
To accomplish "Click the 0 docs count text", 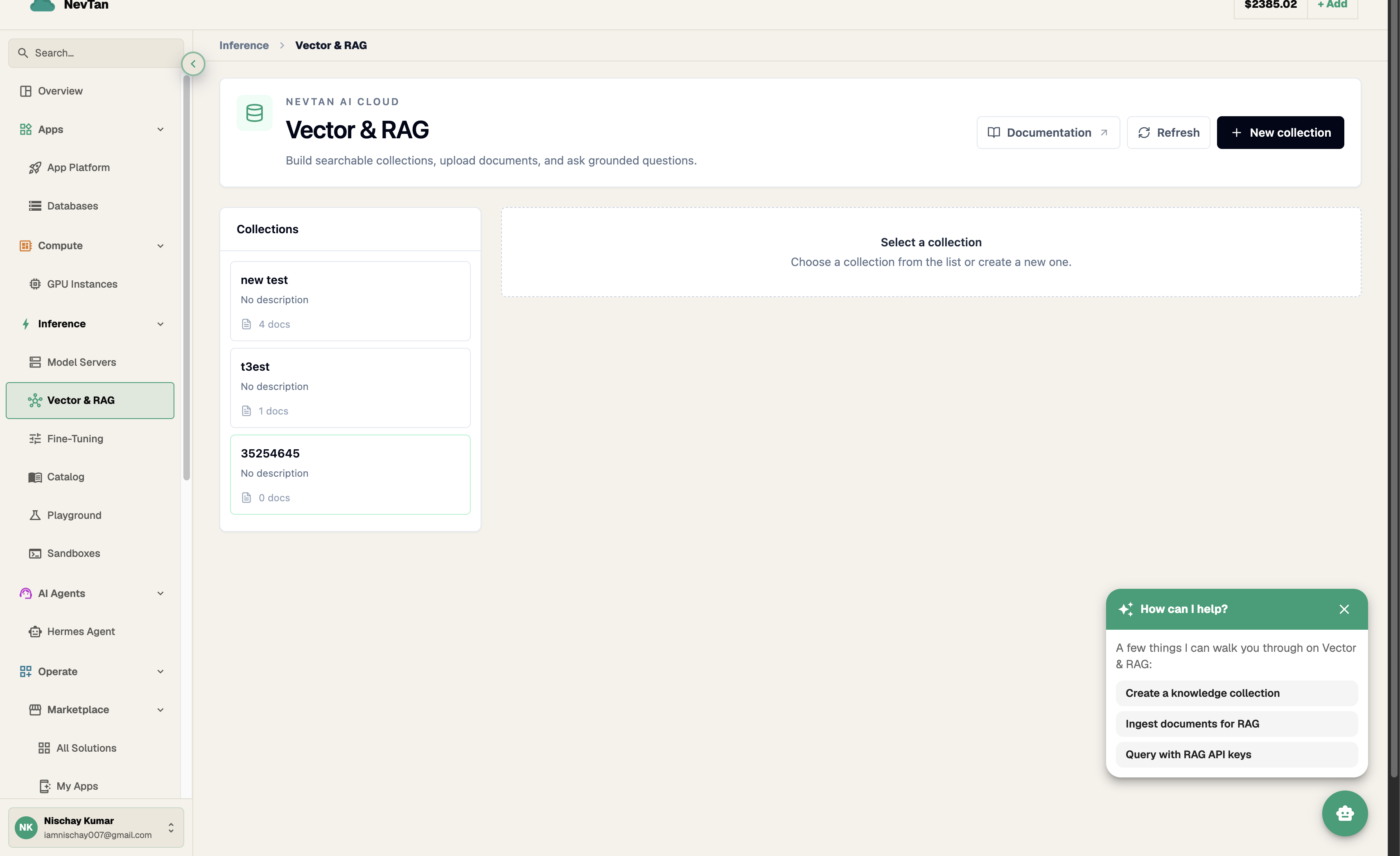I will (x=274, y=498).
